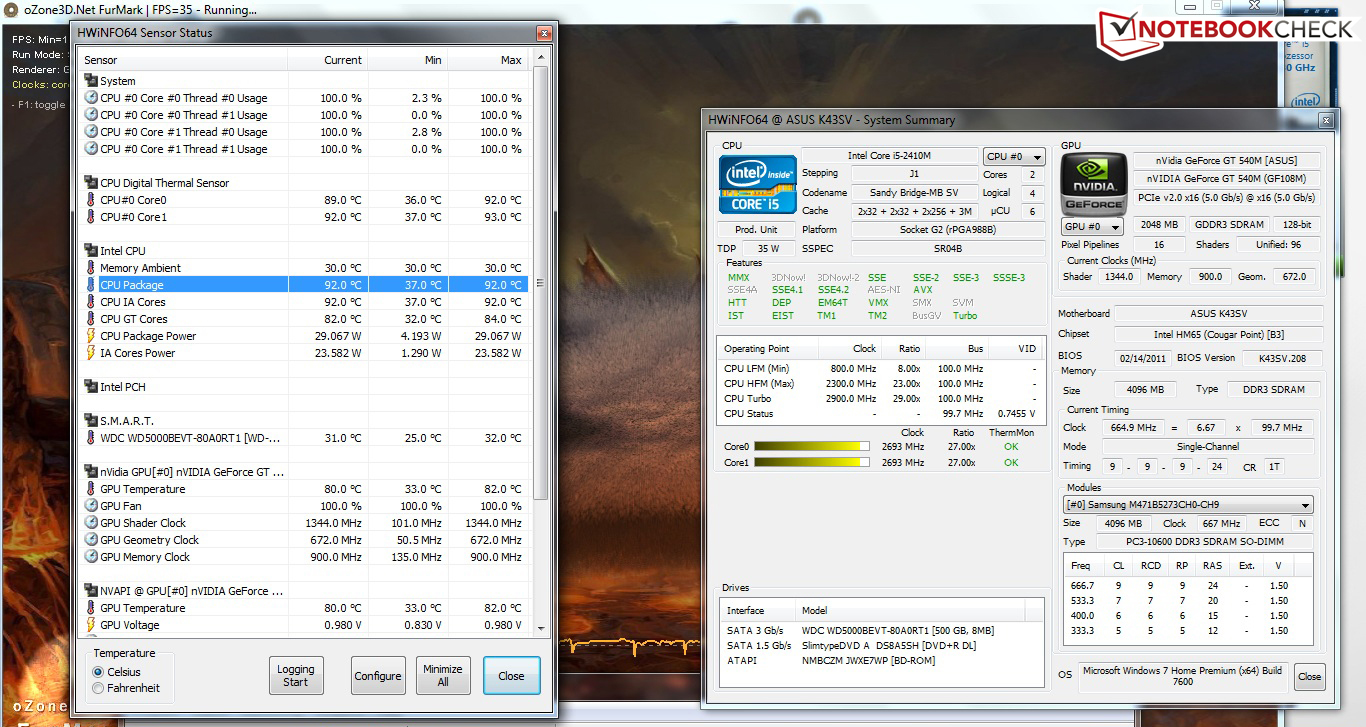
Task: Click the Prod. Unit button
Action: coord(757,230)
